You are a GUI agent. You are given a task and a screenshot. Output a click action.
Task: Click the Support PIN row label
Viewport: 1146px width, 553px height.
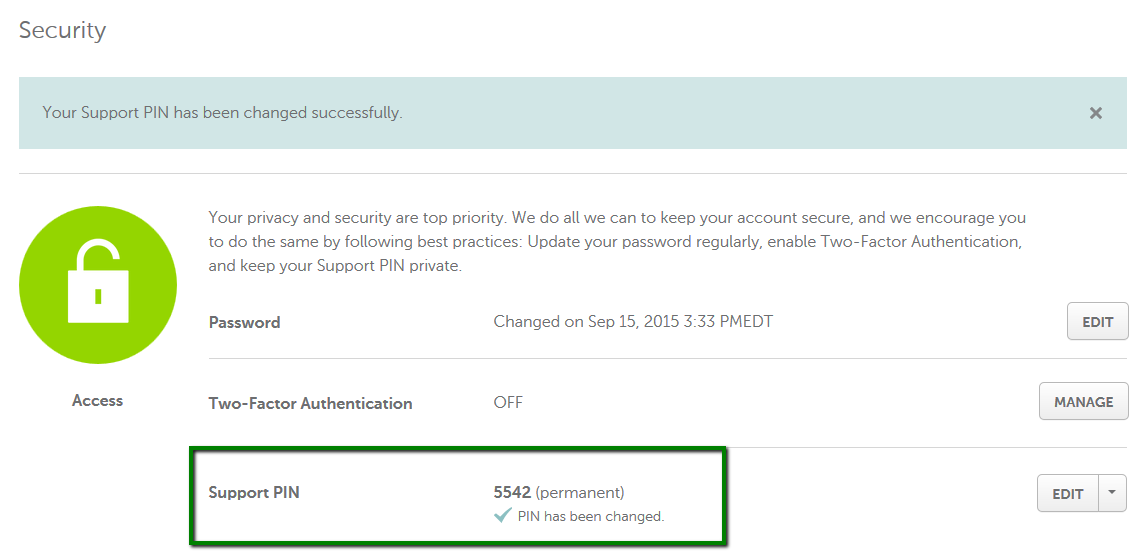click(x=254, y=492)
